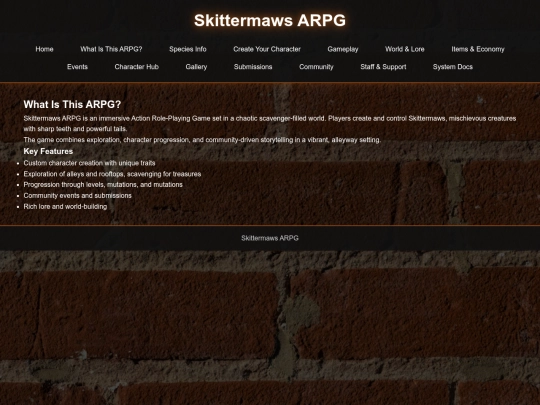Select the Exploration of alleys and rooftops bullet
This screenshot has height=405, width=540.
112,174
